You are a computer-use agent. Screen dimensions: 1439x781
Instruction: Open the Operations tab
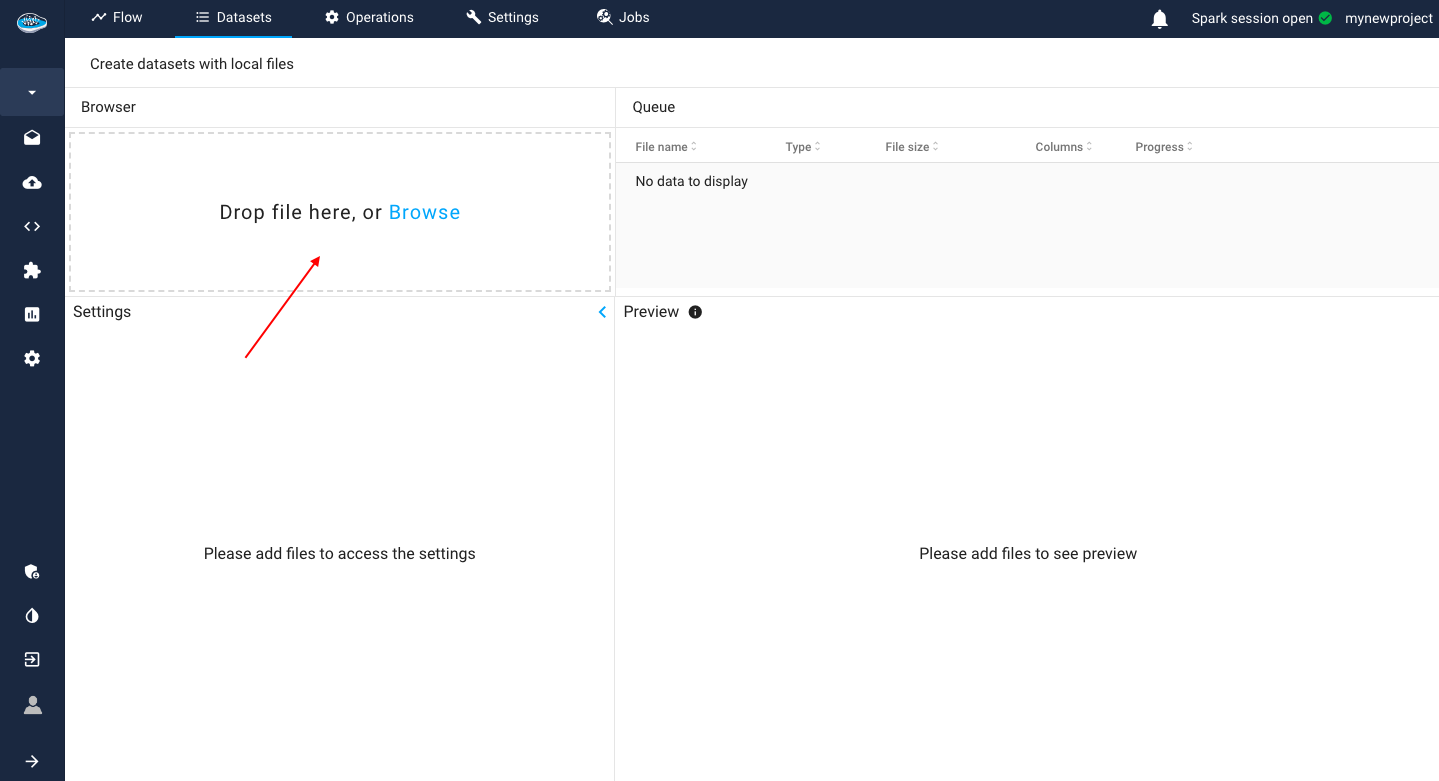tap(369, 17)
